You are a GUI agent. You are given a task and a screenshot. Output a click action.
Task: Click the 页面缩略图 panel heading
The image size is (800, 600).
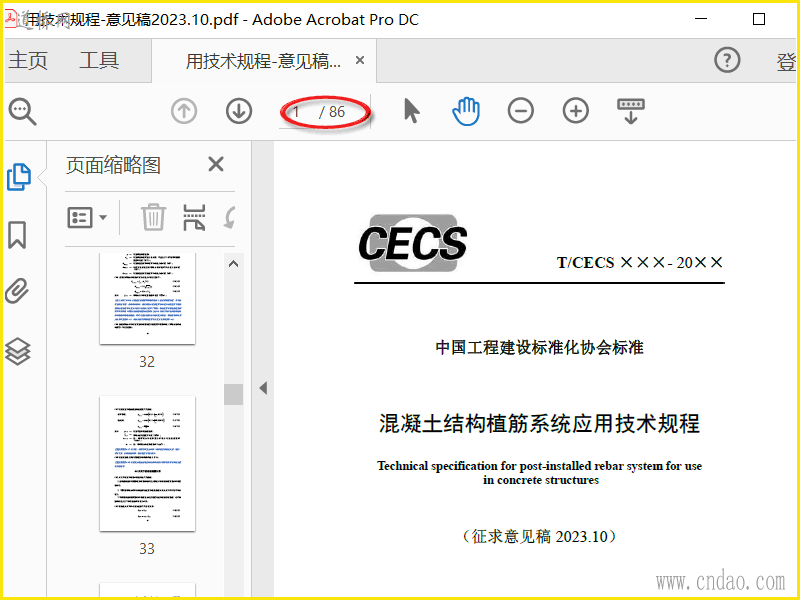[x=113, y=165]
